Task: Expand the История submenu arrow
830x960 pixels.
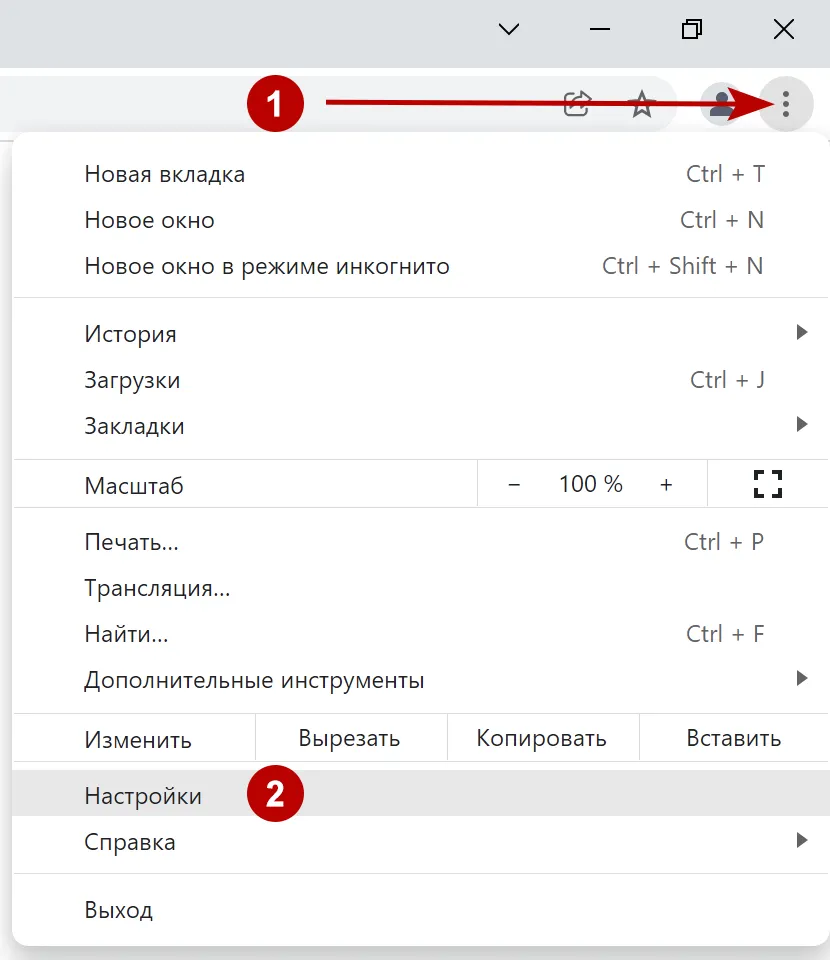Action: pos(802,333)
